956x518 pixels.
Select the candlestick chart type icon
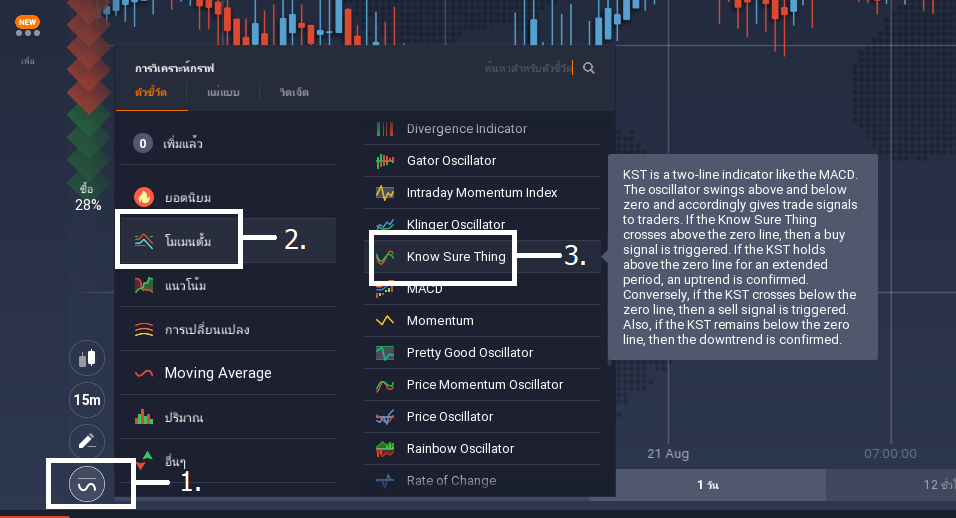click(x=87, y=358)
